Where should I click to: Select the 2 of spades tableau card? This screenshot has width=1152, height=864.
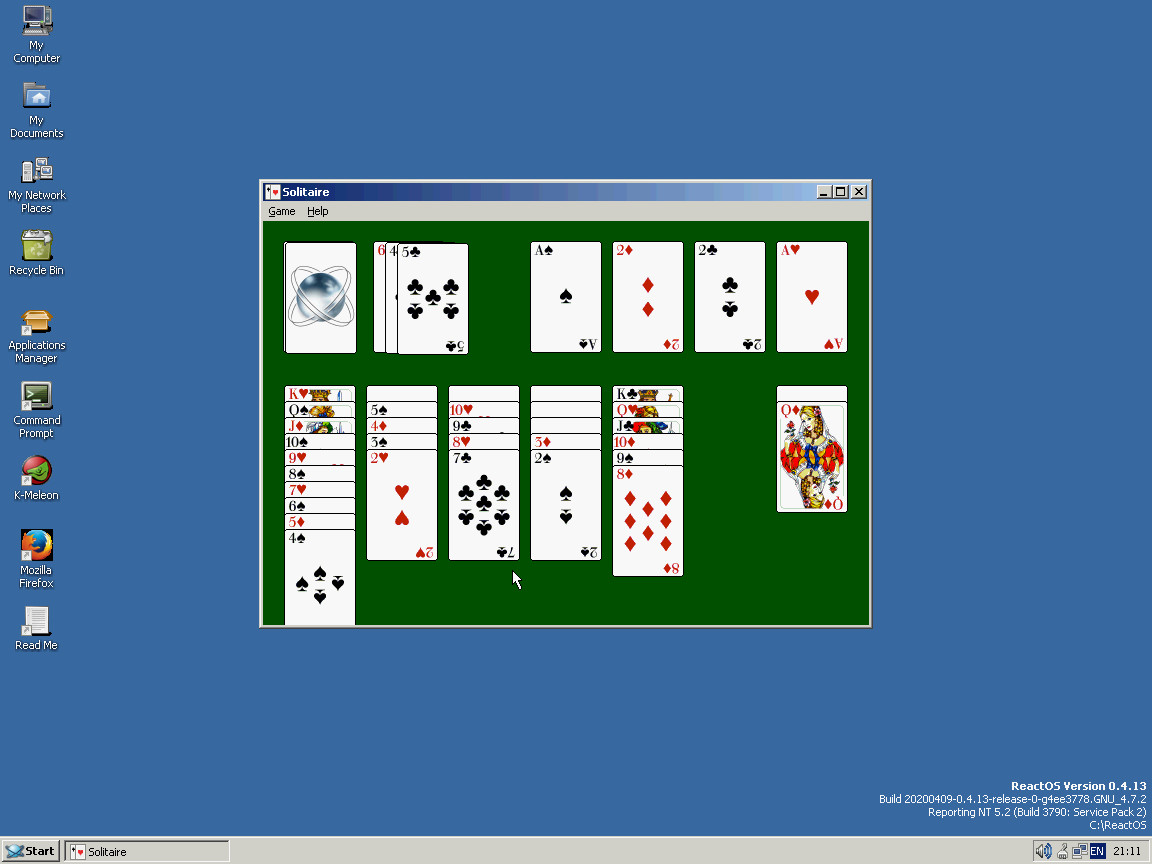pos(566,505)
